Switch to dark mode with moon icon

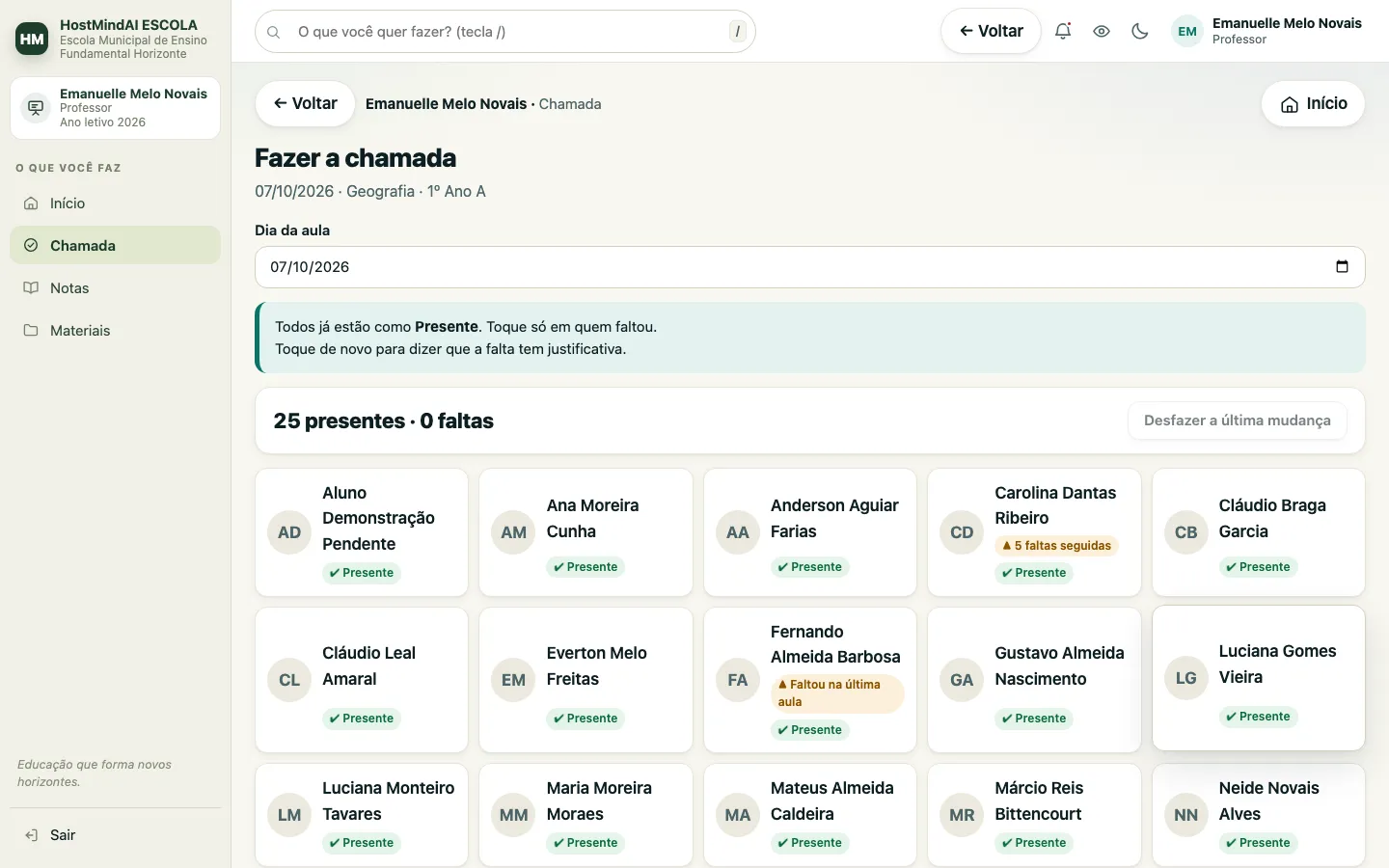(1140, 31)
